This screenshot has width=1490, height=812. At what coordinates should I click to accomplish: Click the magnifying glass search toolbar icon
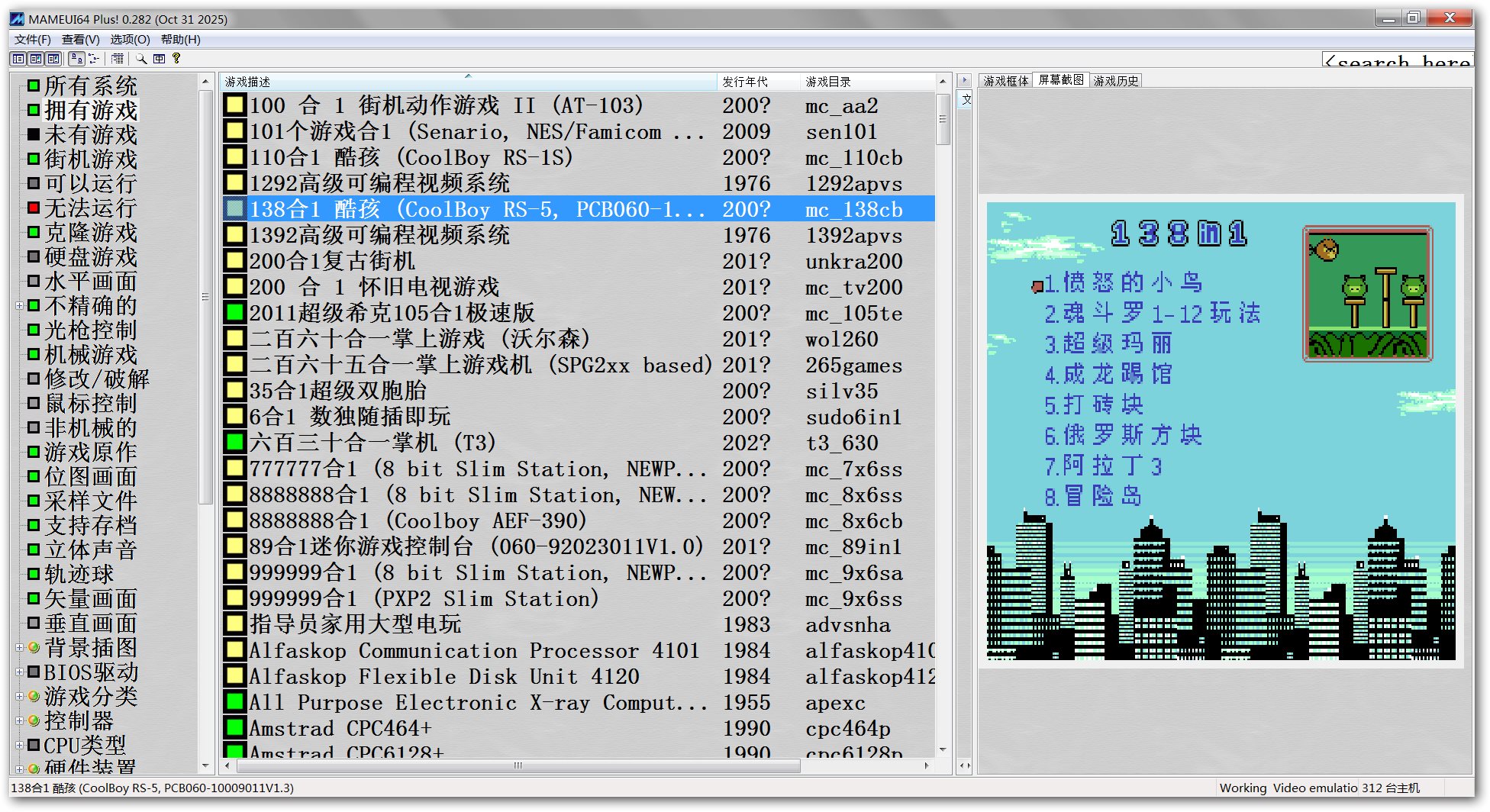pos(141,59)
